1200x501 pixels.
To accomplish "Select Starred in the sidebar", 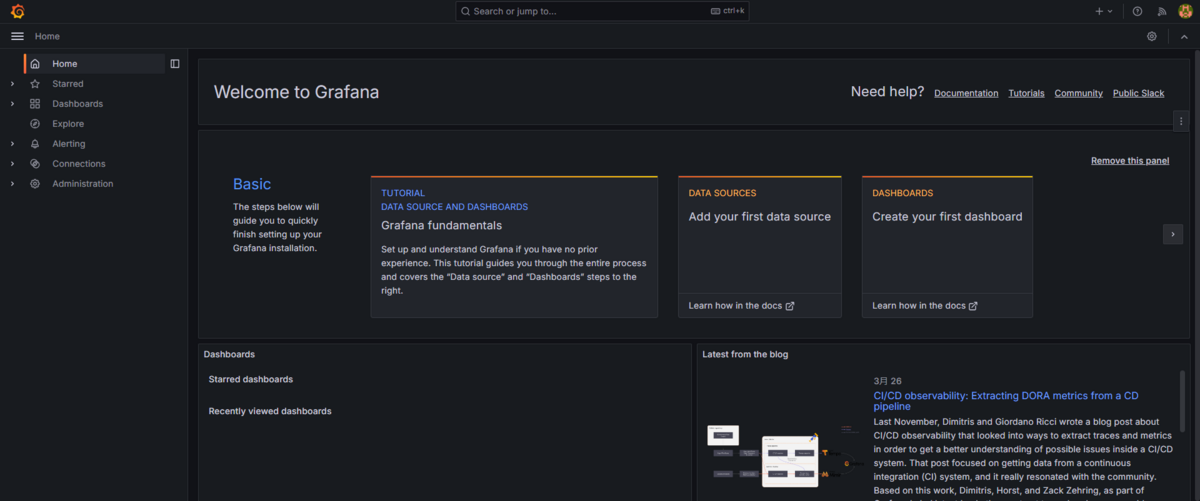I will tap(68, 84).
